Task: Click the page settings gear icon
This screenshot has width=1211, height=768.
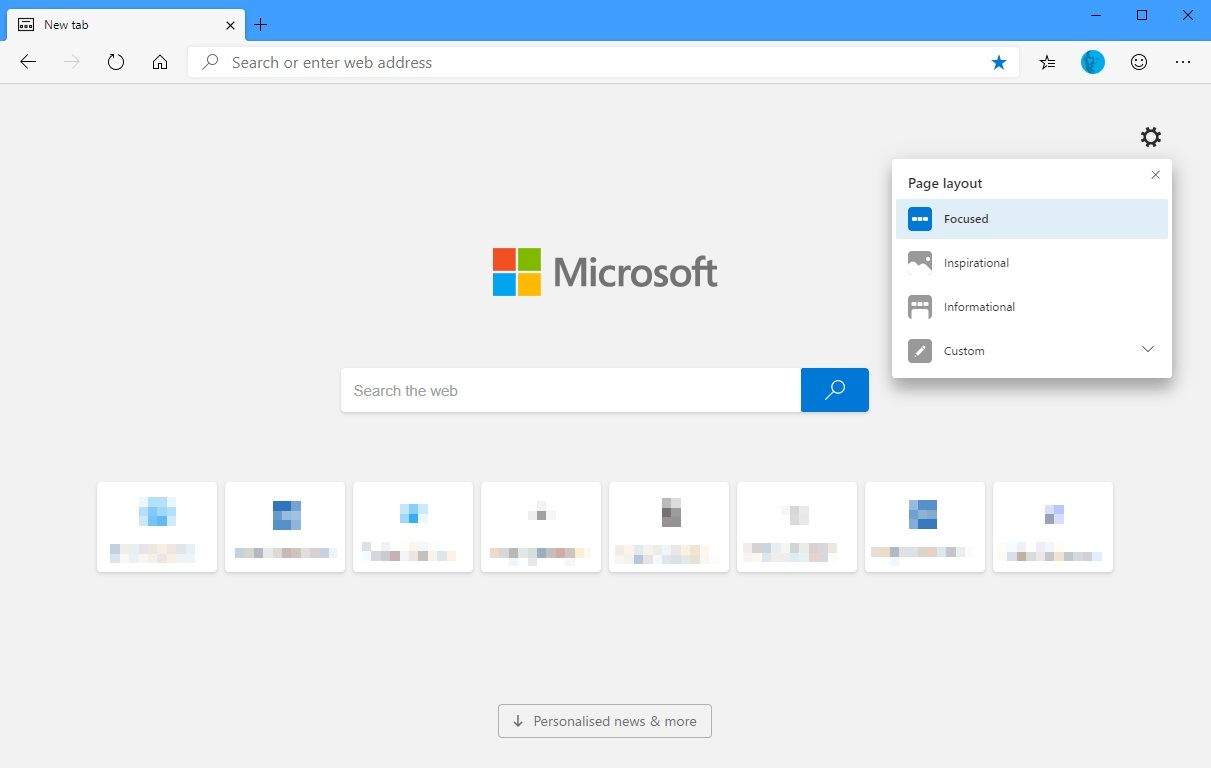Action: (1151, 137)
